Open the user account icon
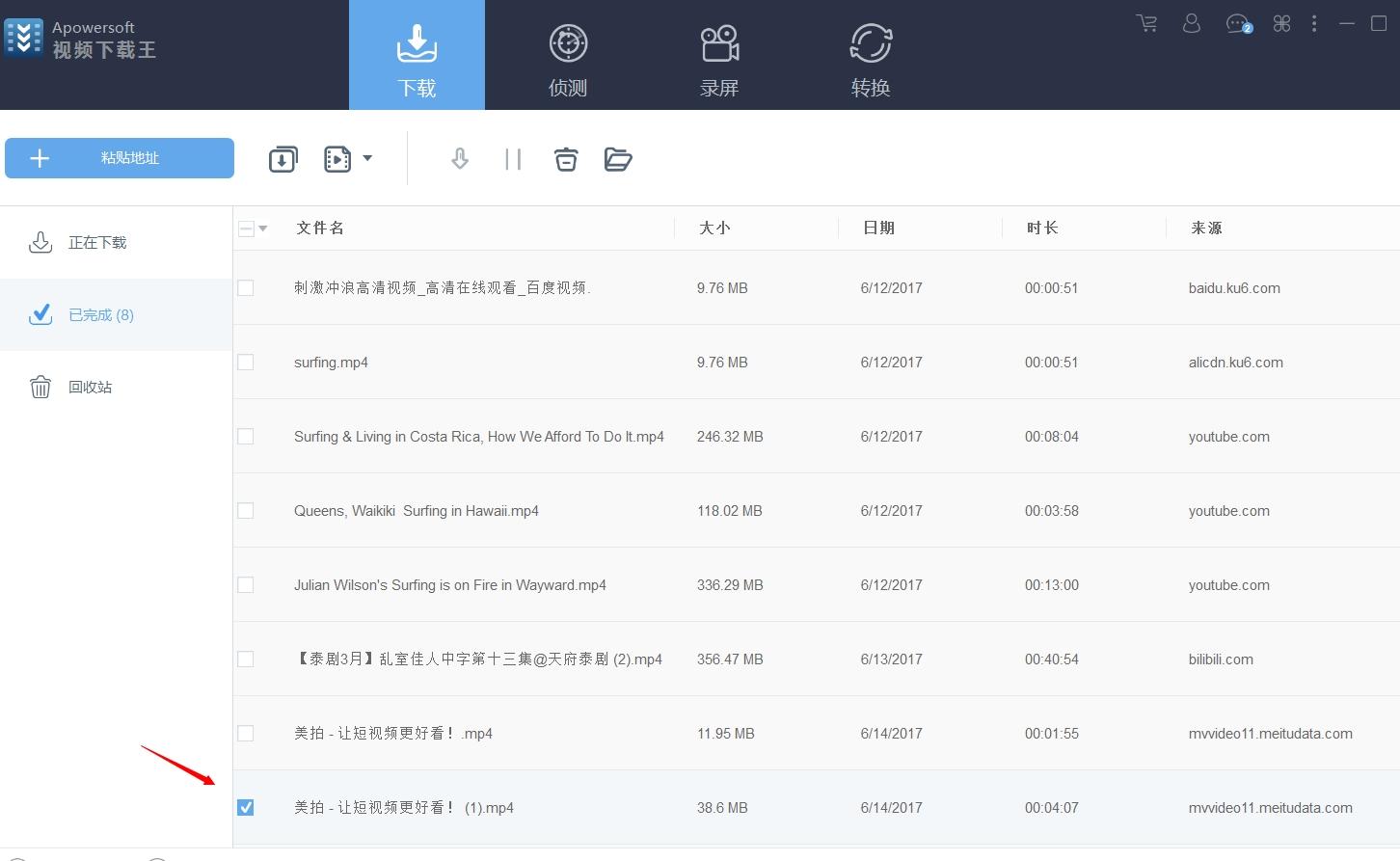 [x=1192, y=23]
